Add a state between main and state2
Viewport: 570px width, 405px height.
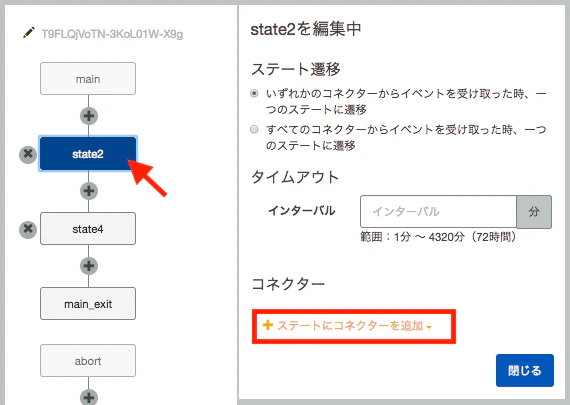tap(89, 116)
